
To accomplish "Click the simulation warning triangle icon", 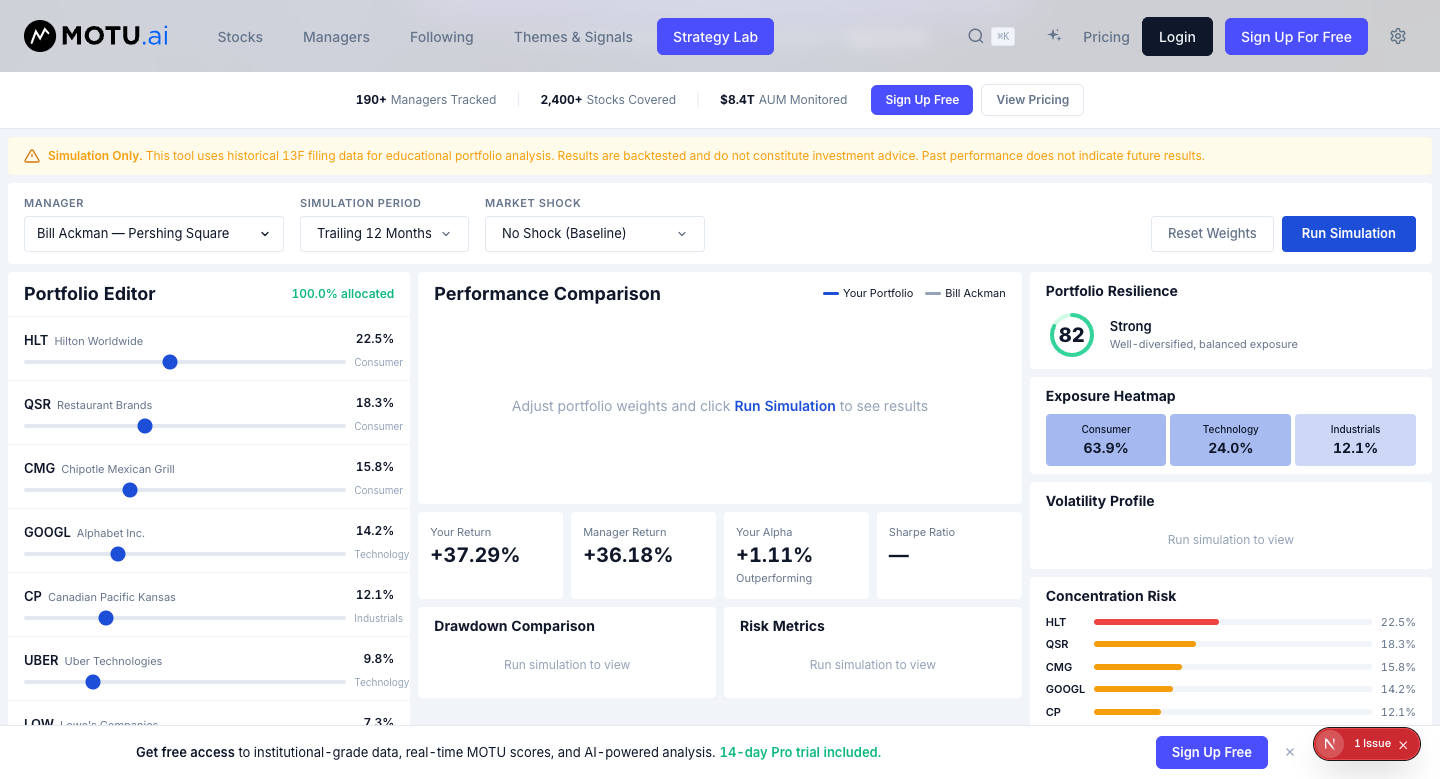I will point(32,156).
